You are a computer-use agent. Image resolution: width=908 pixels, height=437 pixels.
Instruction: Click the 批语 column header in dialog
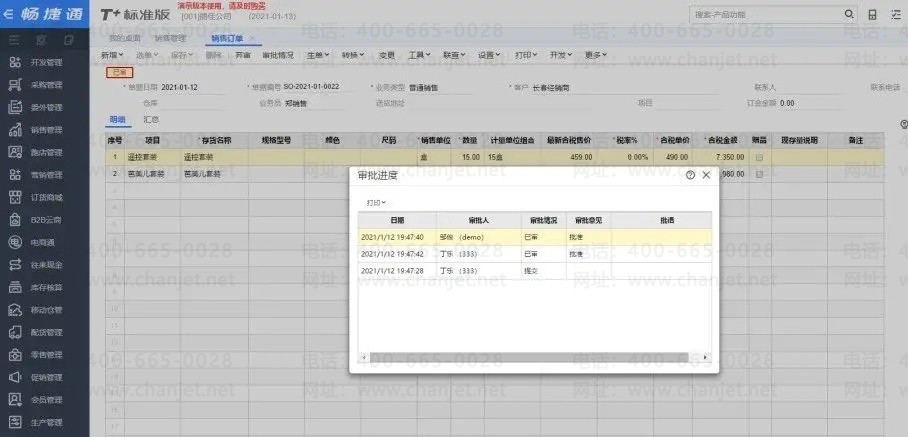pyautogui.click(x=662, y=221)
